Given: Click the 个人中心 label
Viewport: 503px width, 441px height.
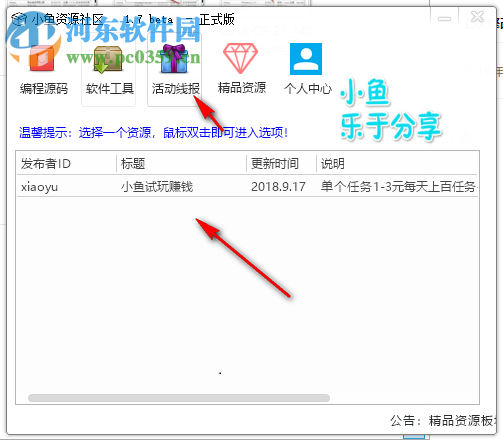Looking at the screenshot, I should click(308, 89).
